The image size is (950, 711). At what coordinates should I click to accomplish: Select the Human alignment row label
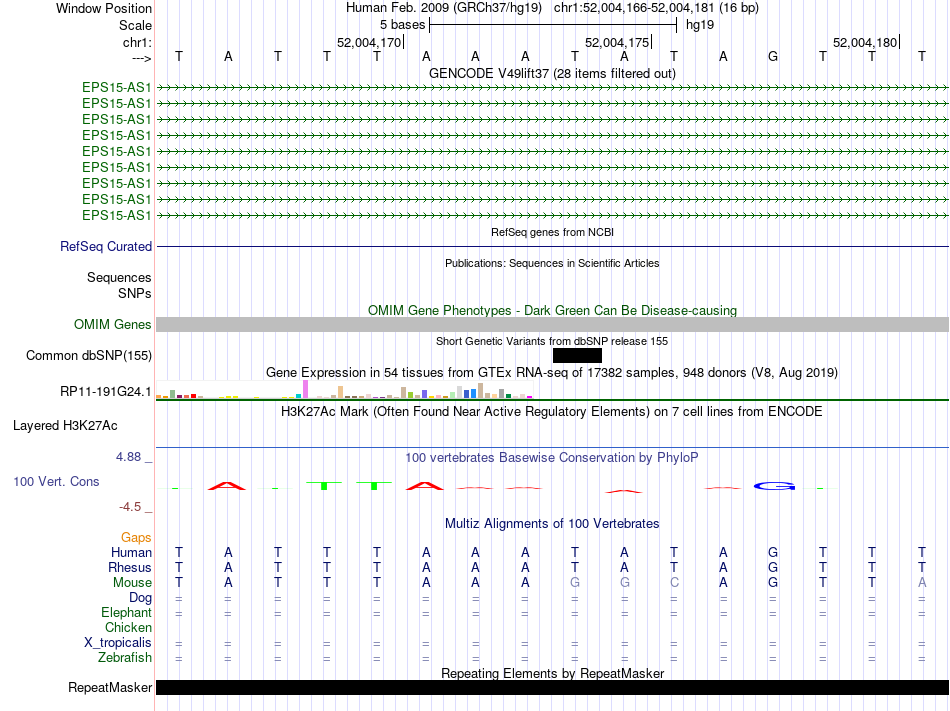click(x=131, y=552)
